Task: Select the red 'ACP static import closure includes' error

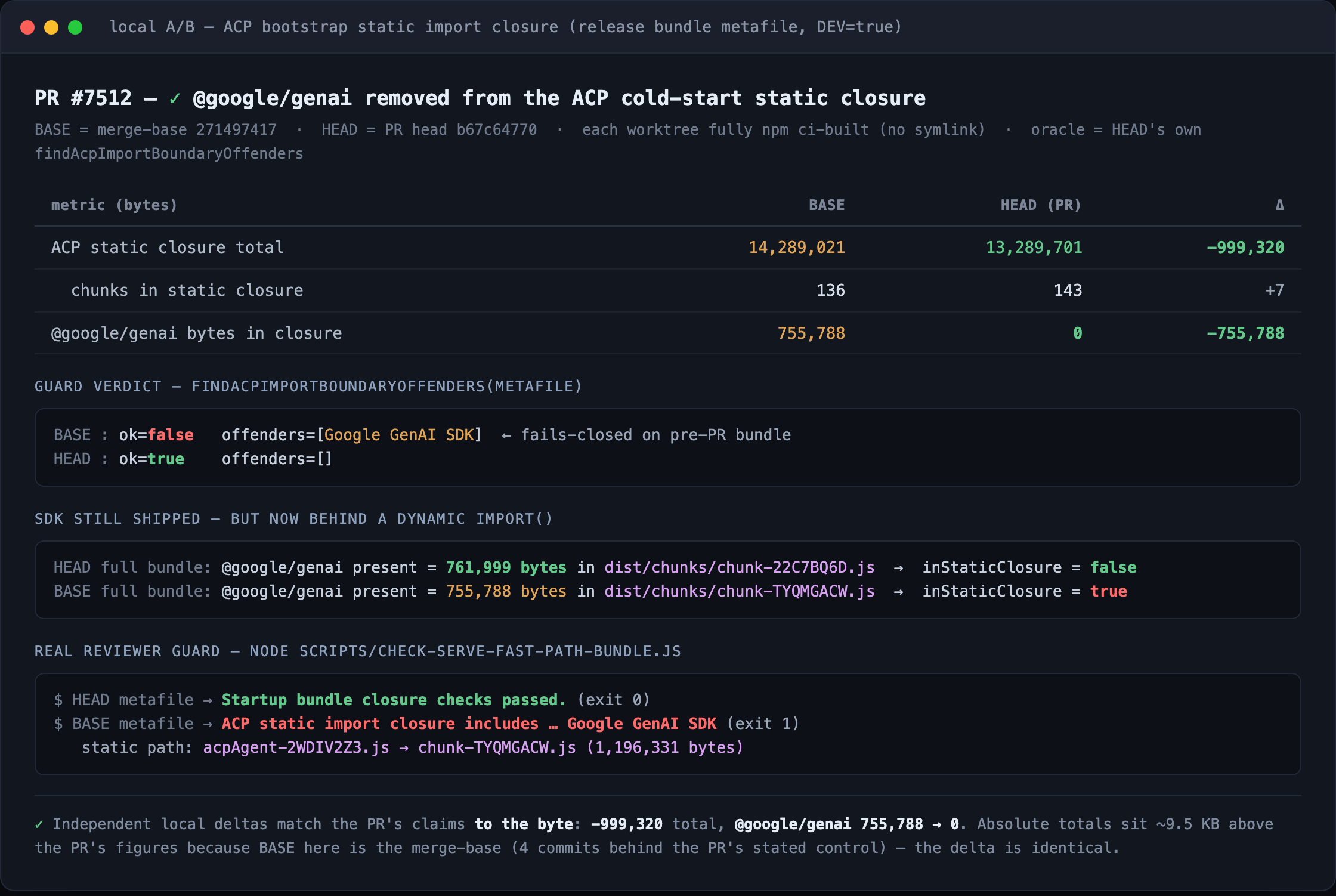Action: (x=380, y=724)
